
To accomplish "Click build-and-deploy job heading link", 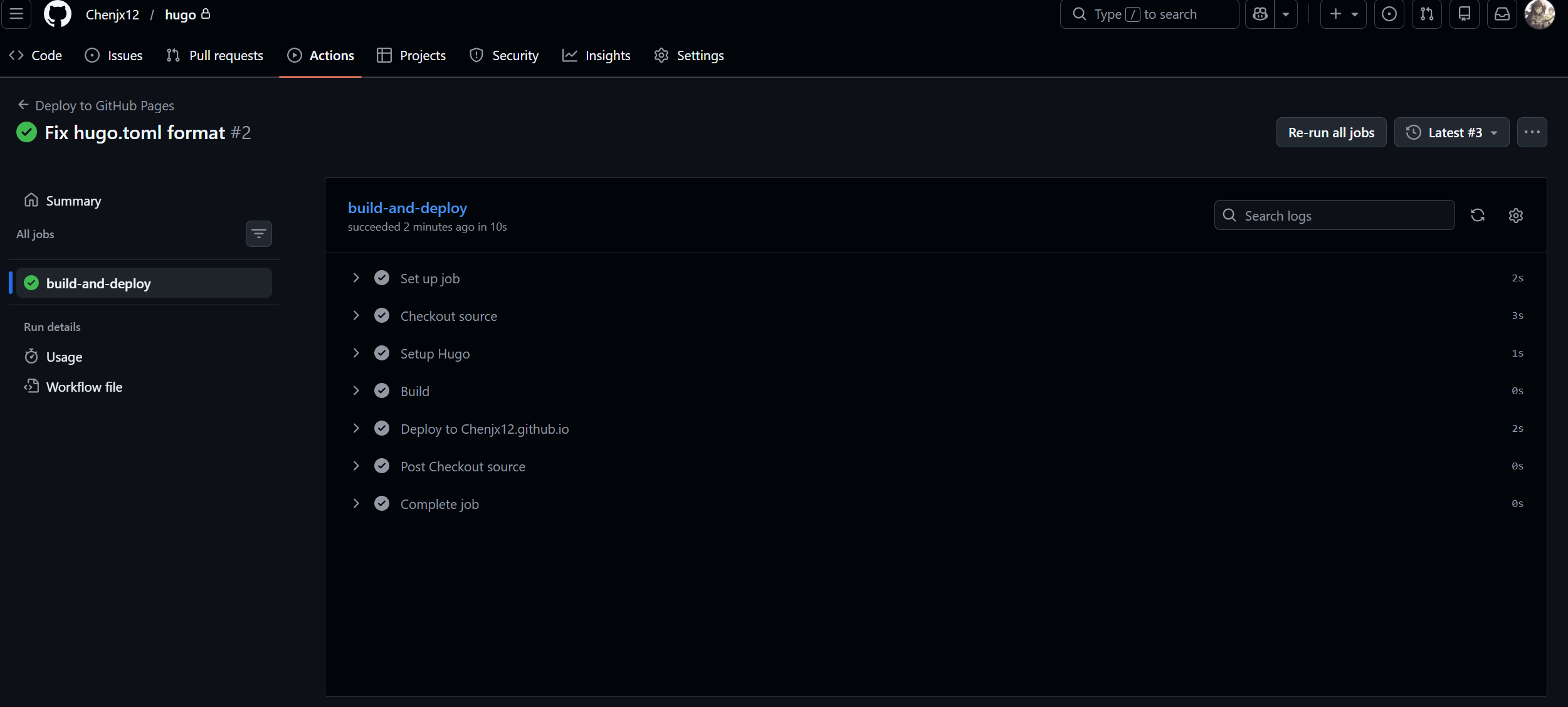I will tap(408, 208).
